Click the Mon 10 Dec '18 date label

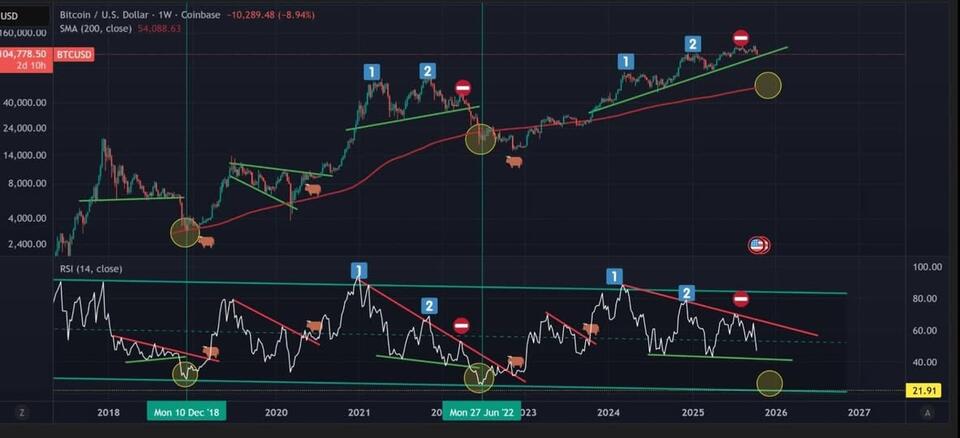pos(187,412)
